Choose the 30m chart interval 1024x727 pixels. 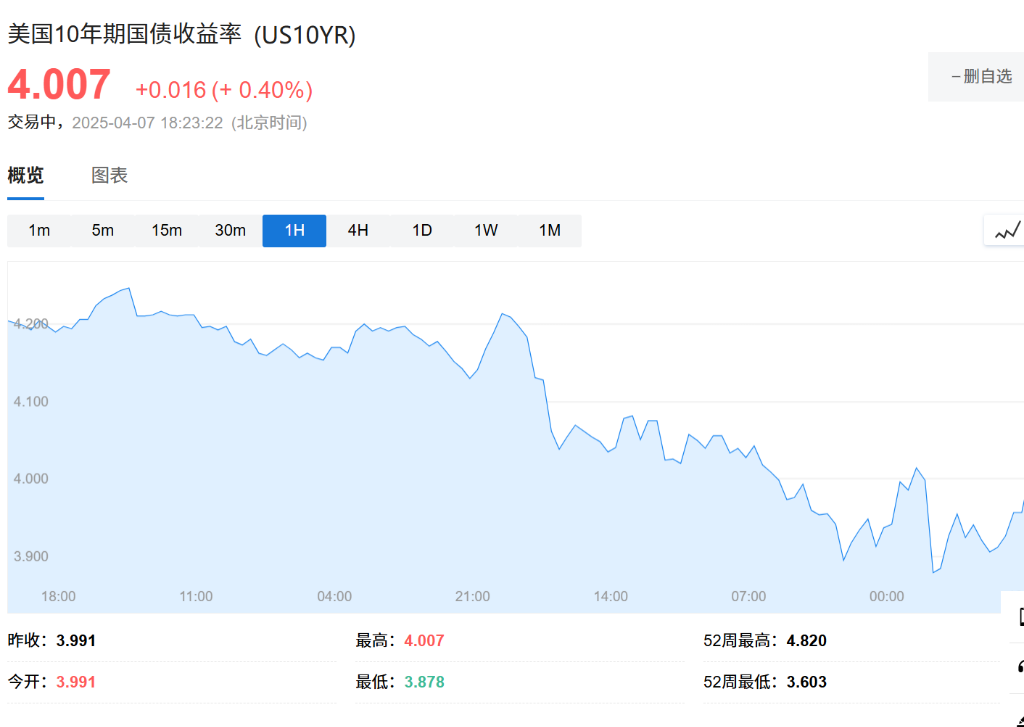pos(230,231)
